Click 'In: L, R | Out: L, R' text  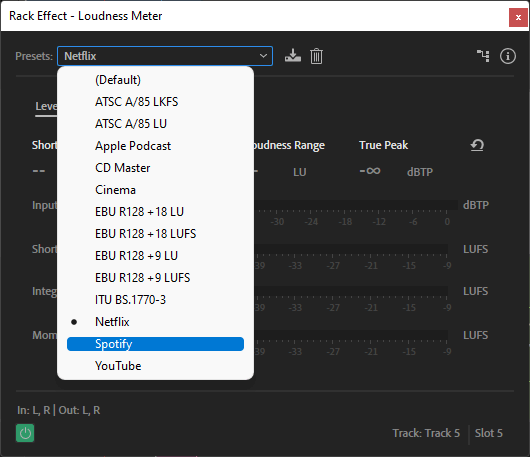pyautogui.click(x=59, y=410)
